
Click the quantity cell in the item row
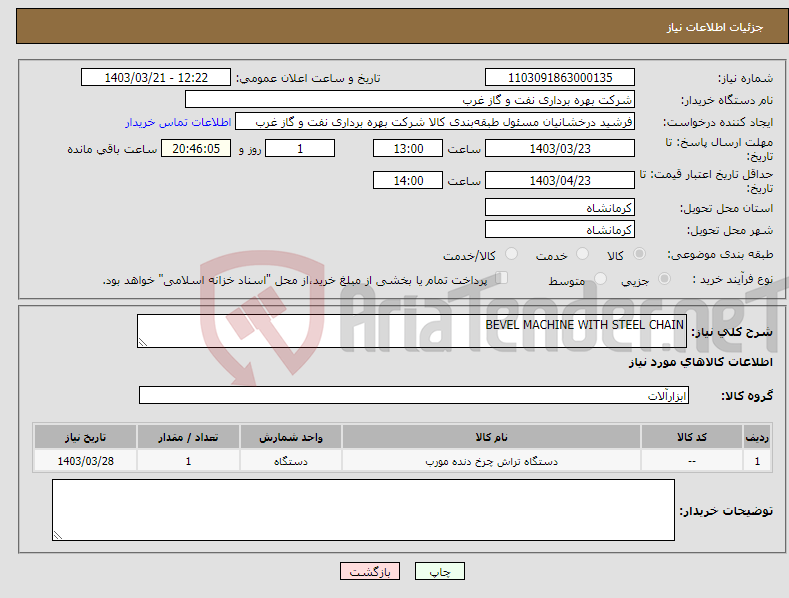[188, 461]
